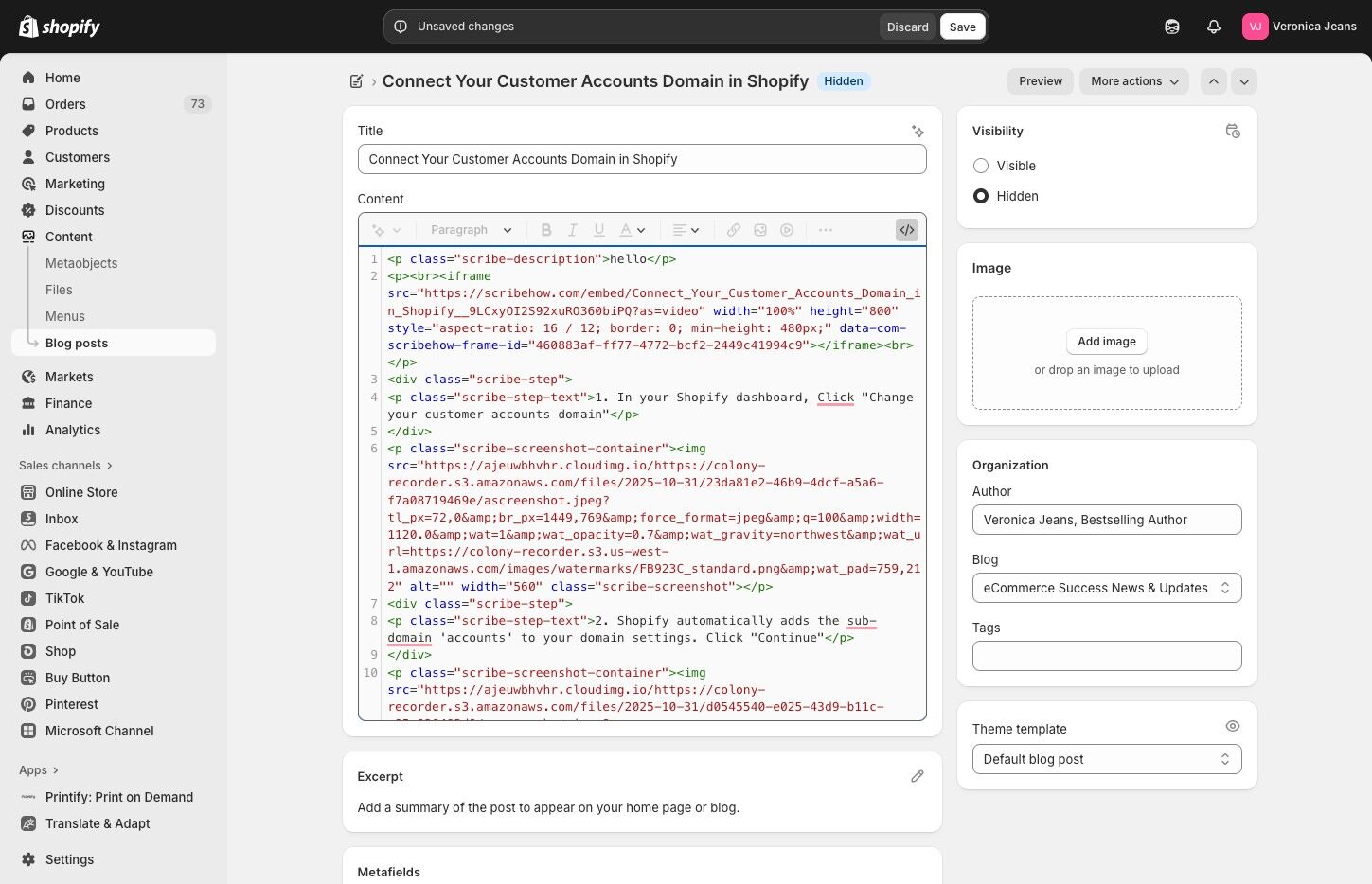The width and height of the screenshot is (1372, 884).
Task: Select the Visible radio option
Action: pos(981,166)
